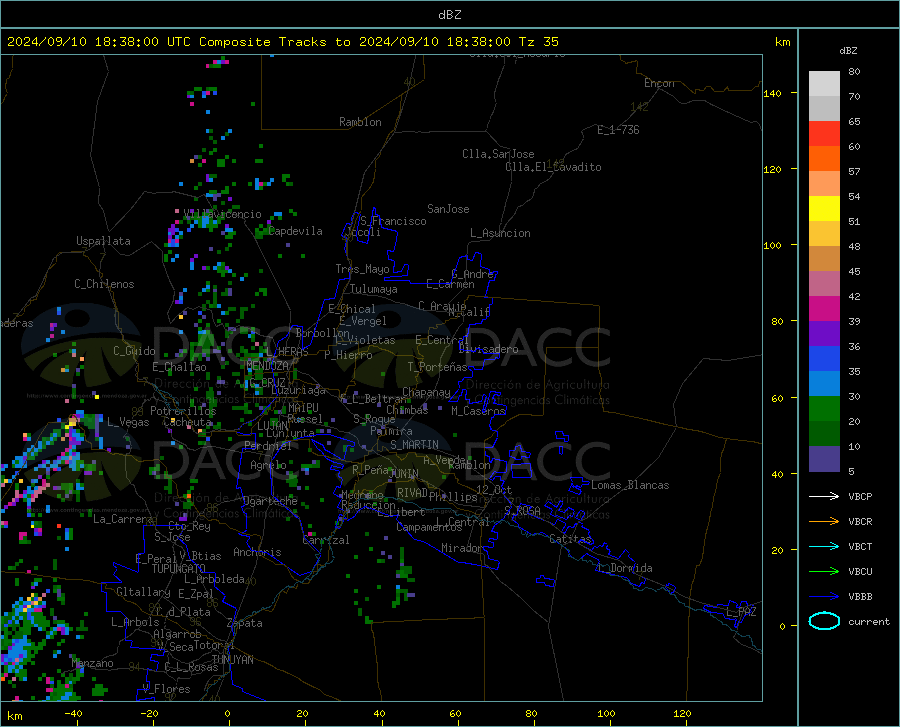The height and width of the screenshot is (727, 900).
Task: Click the Clla.SanJose map label
Action: click(498, 154)
